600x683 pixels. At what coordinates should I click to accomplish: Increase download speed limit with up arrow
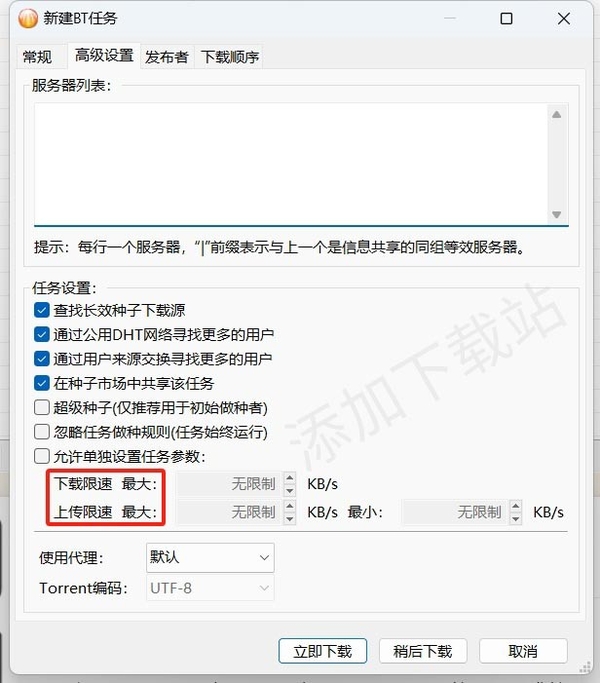pos(289,478)
